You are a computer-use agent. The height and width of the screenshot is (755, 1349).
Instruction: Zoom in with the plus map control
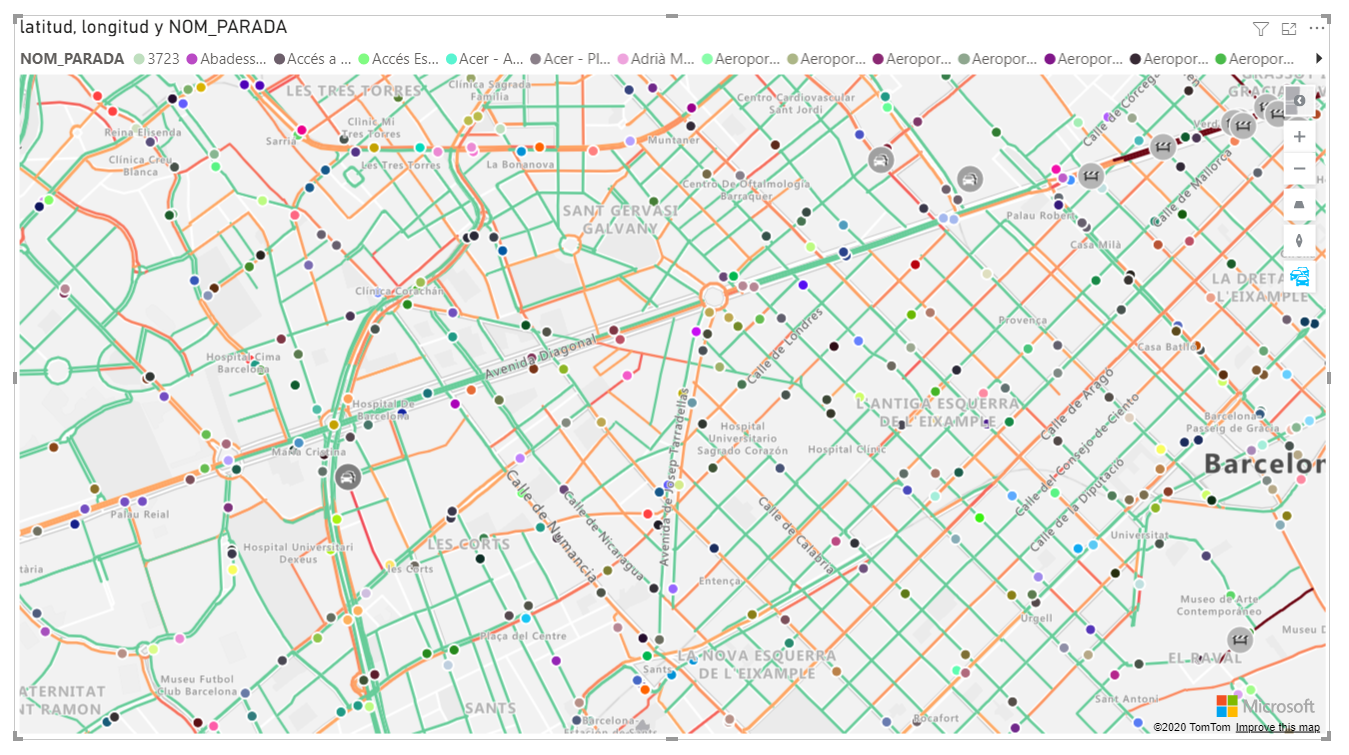click(x=1299, y=137)
